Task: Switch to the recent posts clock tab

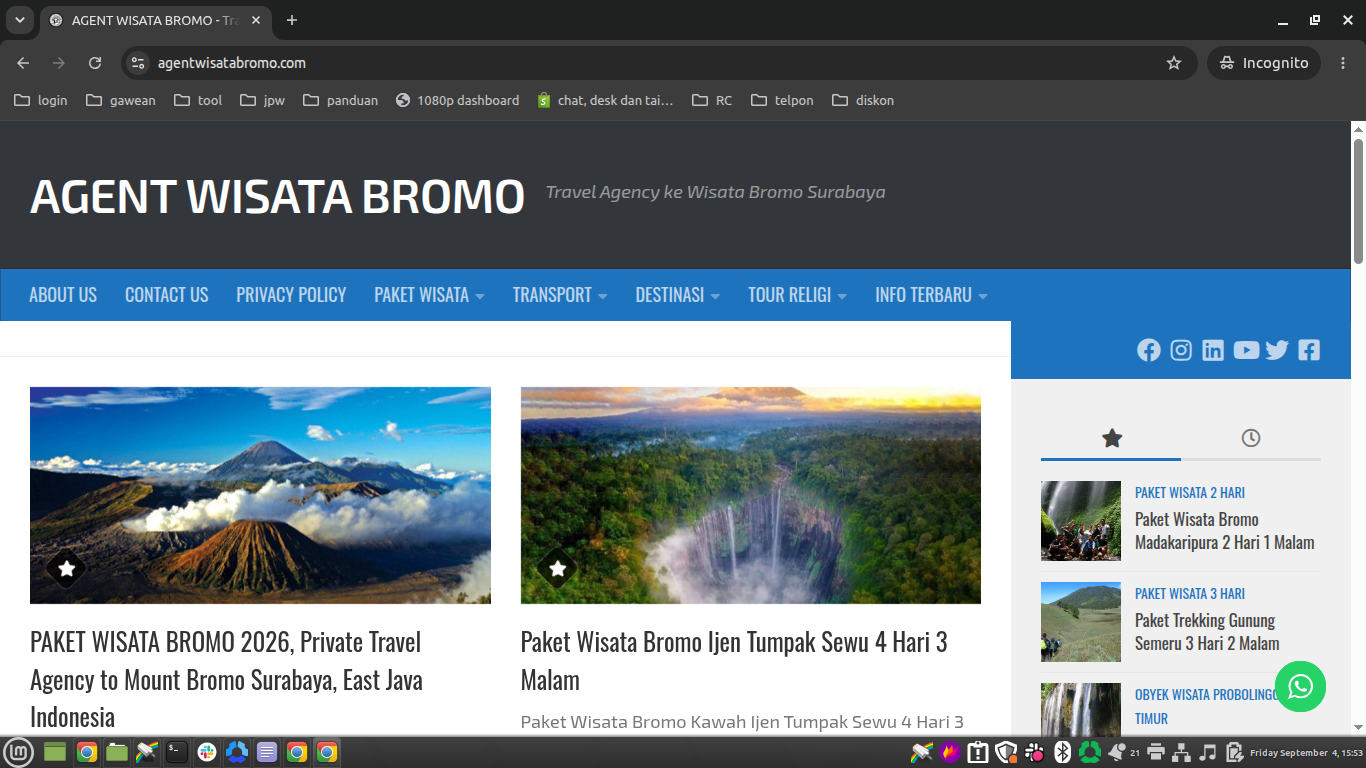Action: [x=1251, y=438]
